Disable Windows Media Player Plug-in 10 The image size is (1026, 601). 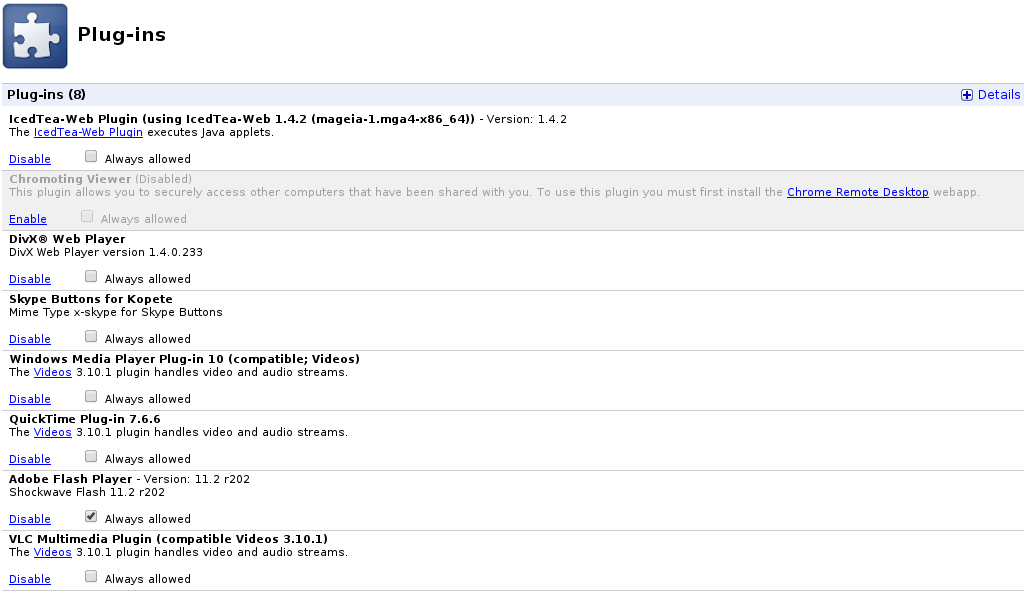tap(29, 399)
